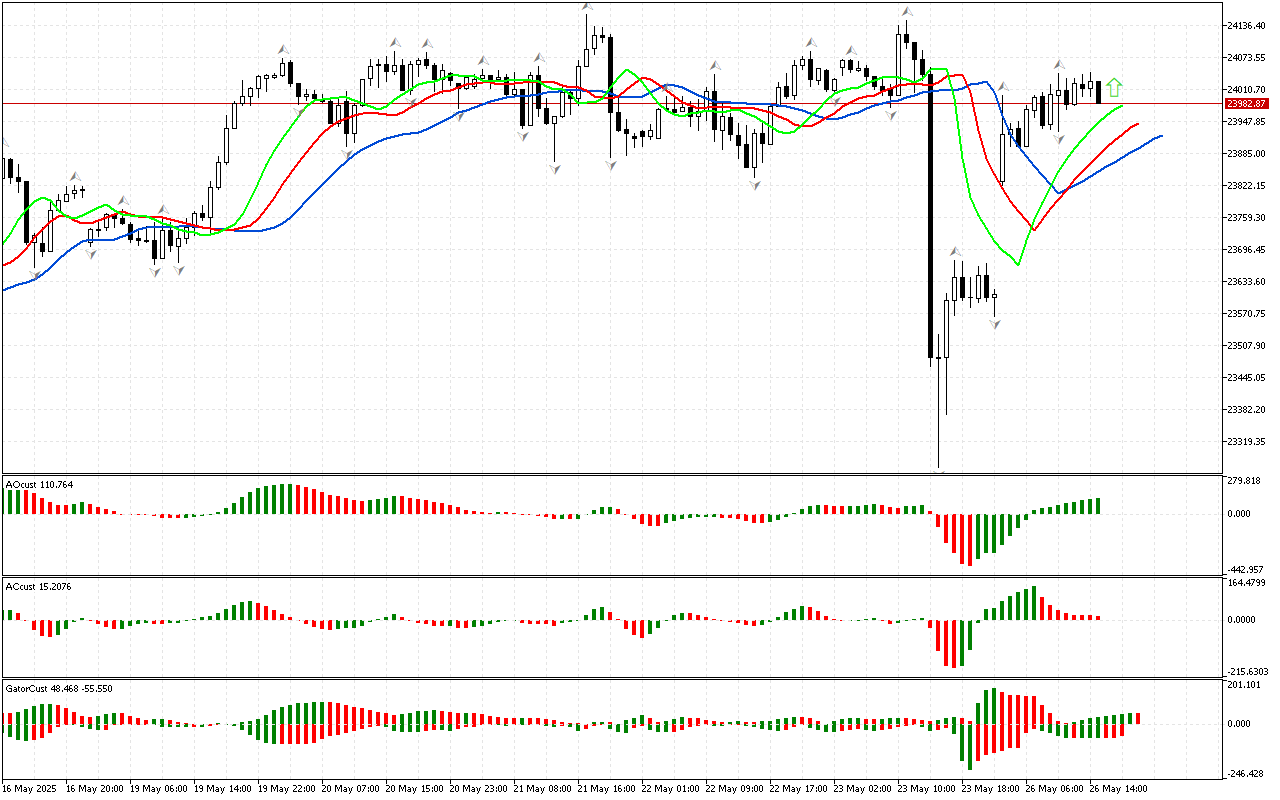Select the up fractal above 21 May peak
1280x800 pixels.
586,9
